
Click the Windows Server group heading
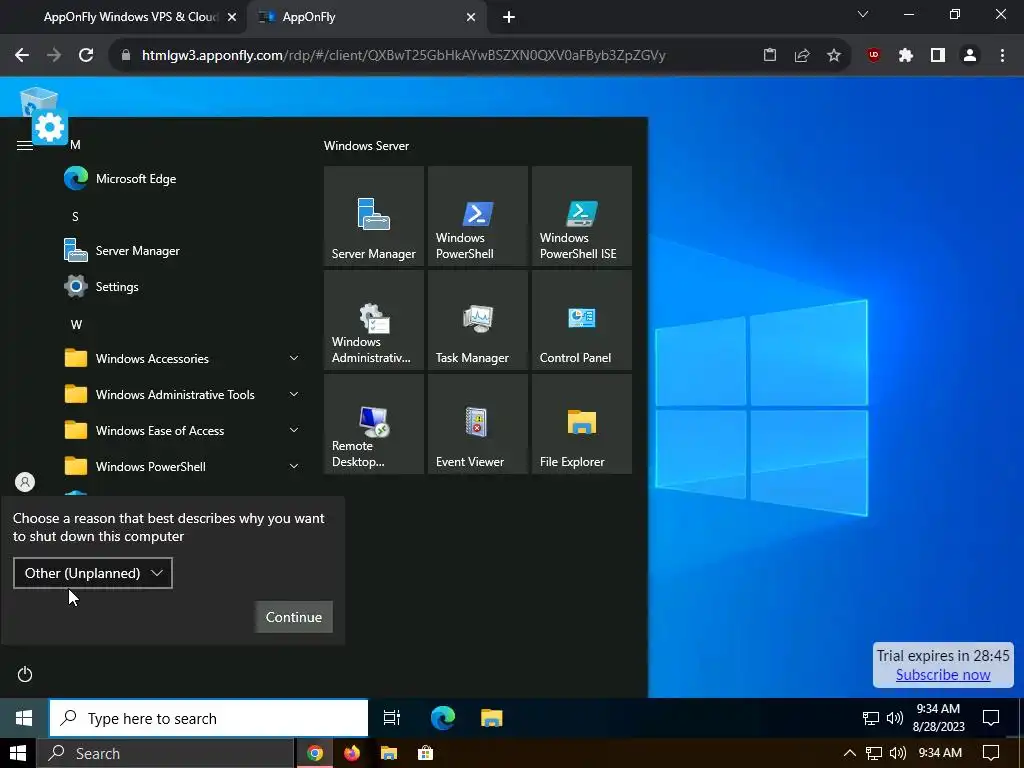coord(366,146)
